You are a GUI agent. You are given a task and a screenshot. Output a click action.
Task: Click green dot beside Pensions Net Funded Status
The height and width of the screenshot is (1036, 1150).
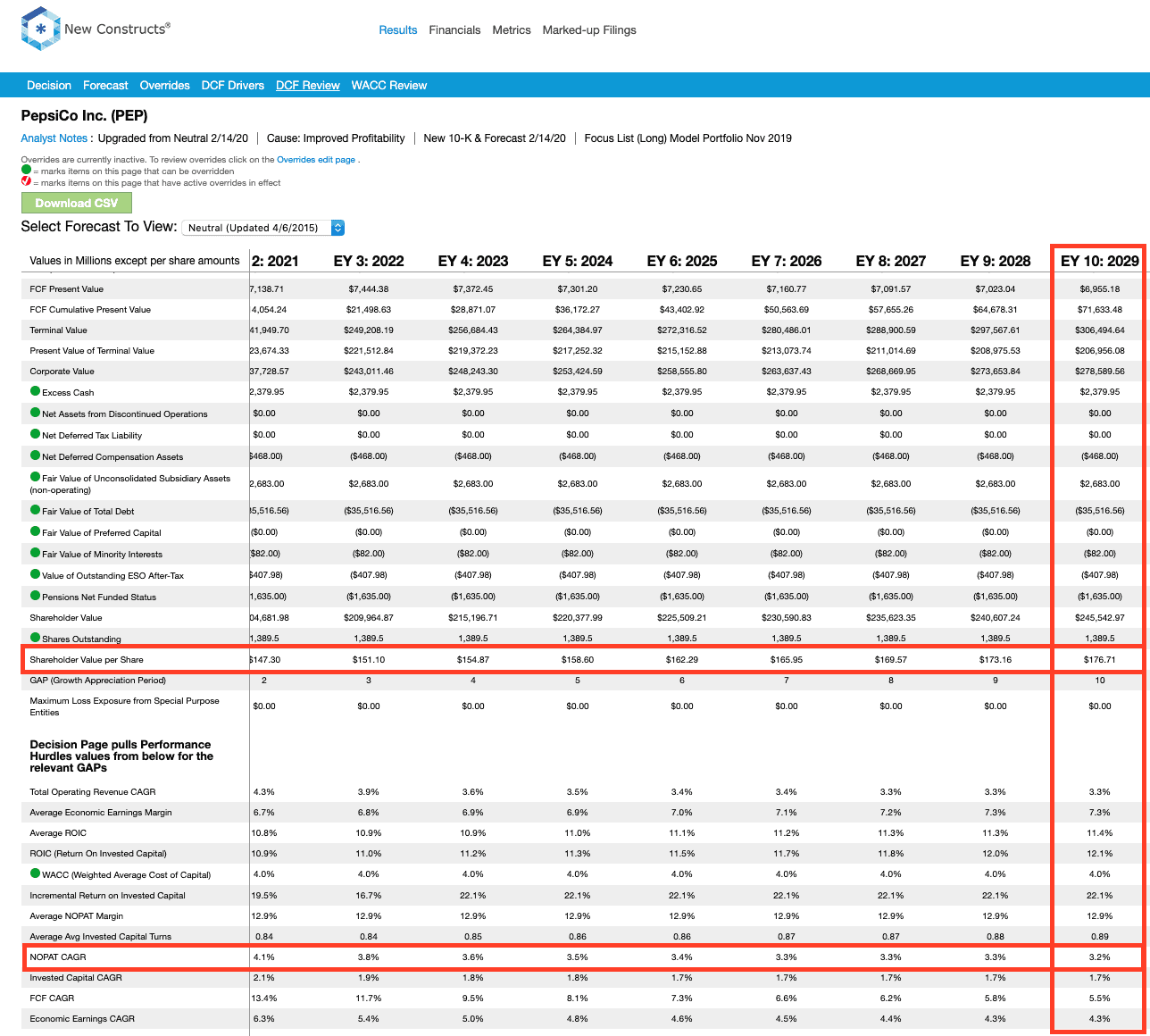[36, 596]
